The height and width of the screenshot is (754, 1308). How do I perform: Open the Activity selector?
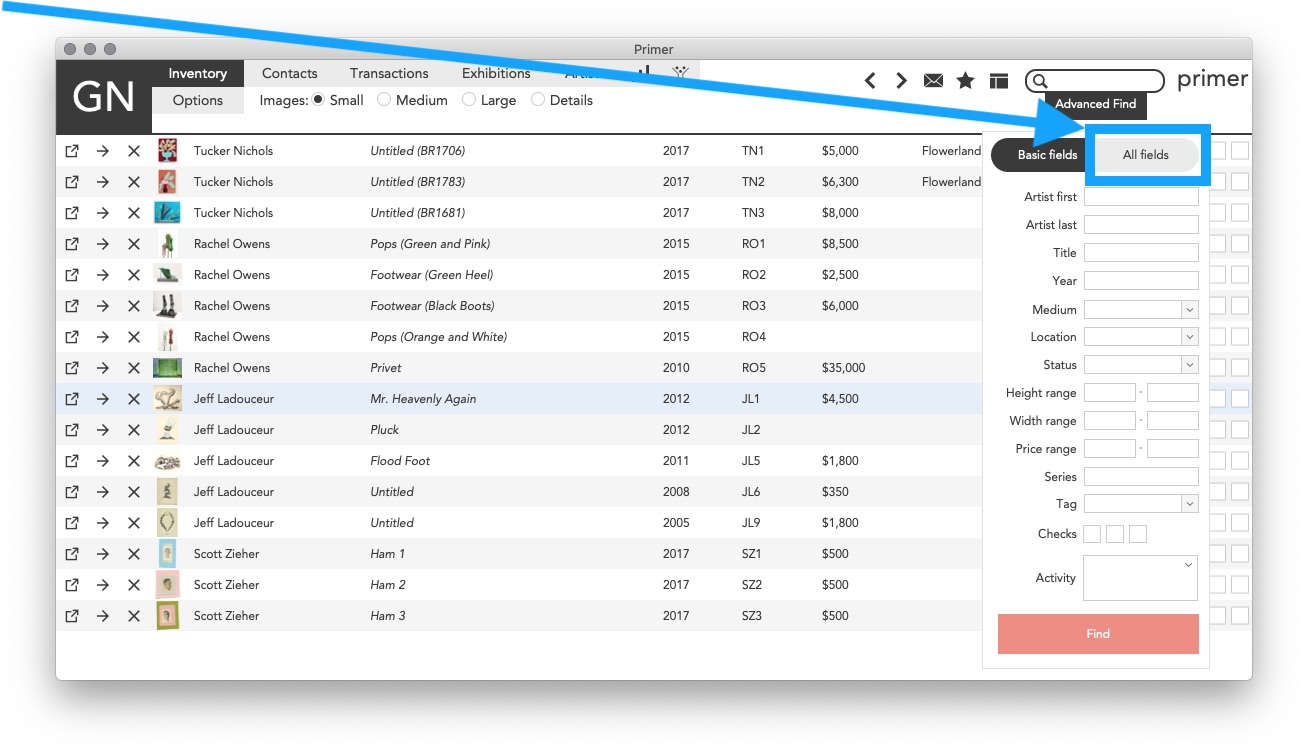[x=1140, y=578]
